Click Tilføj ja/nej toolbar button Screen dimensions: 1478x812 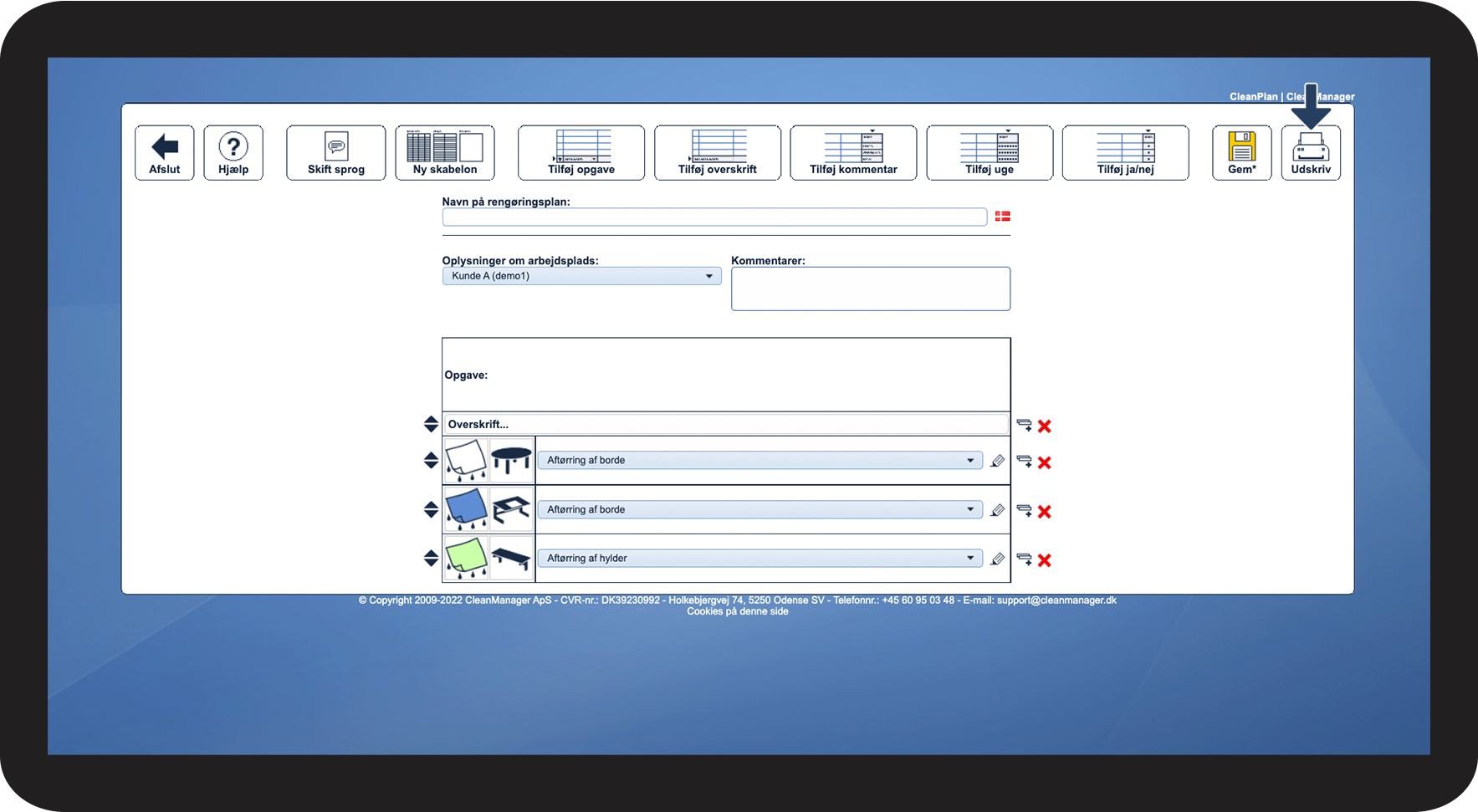point(1126,152)
